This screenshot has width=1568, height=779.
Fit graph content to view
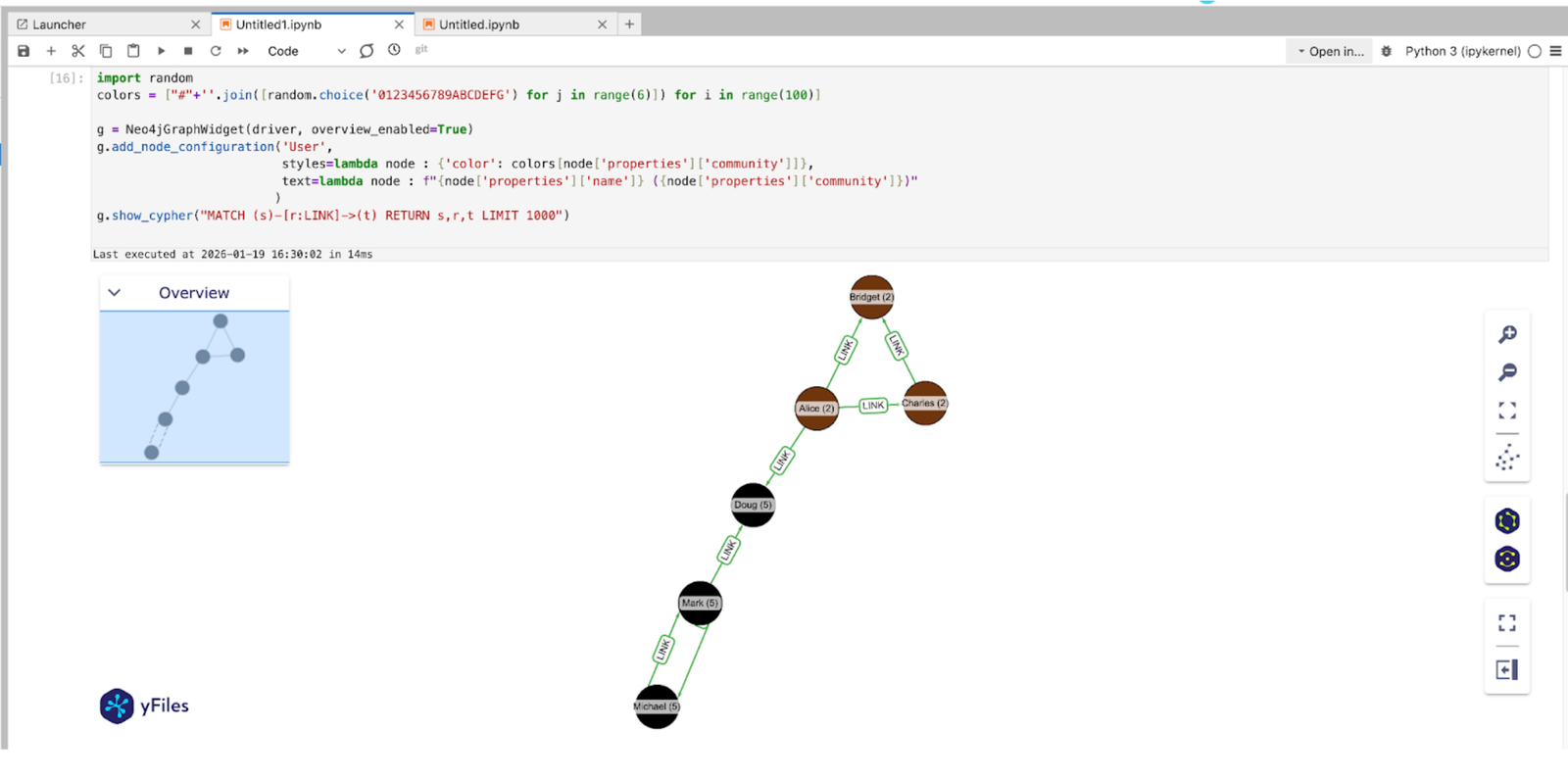point(1507,411)
